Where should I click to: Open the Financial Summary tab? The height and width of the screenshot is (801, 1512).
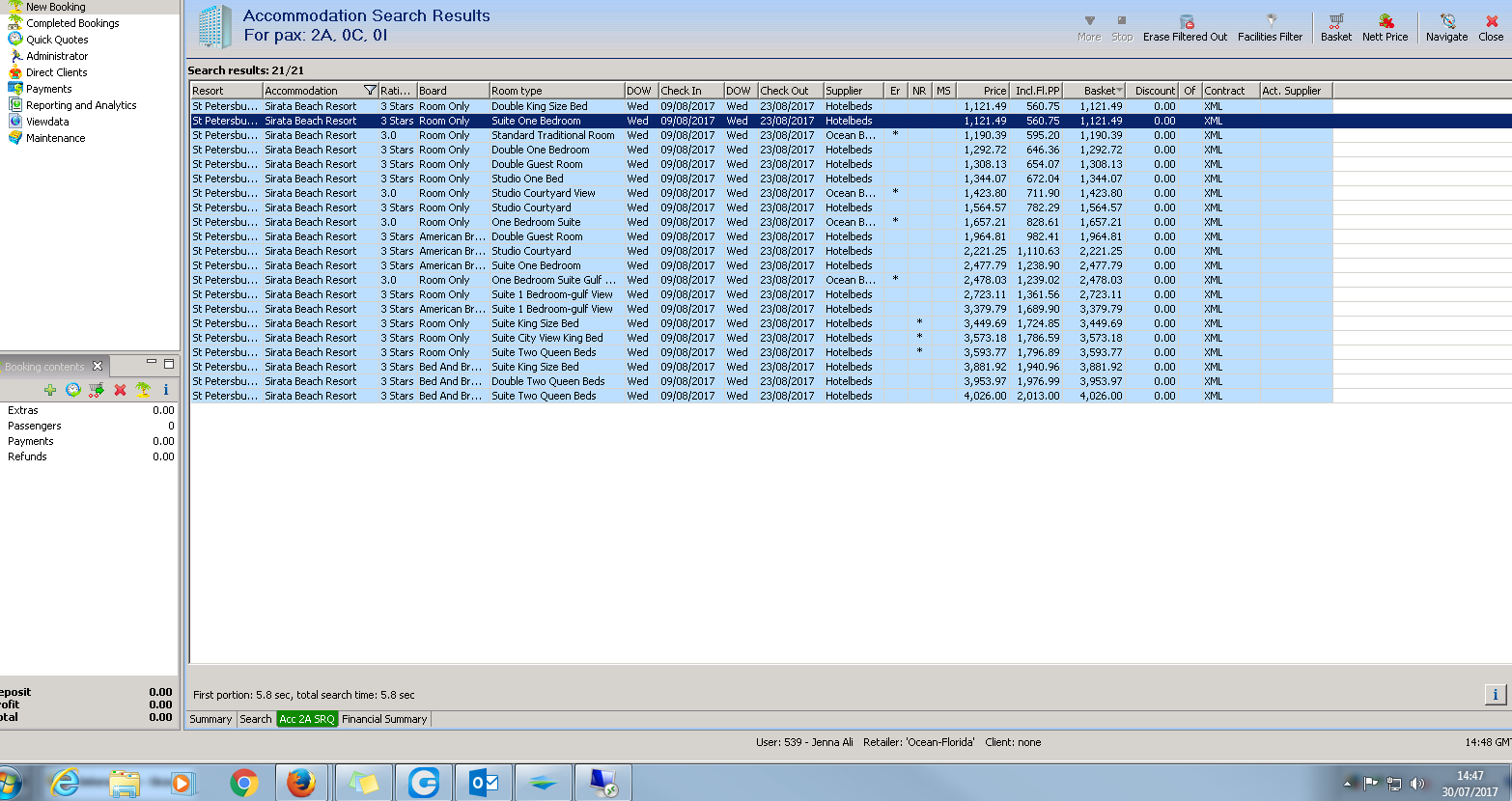coord(384,719)
